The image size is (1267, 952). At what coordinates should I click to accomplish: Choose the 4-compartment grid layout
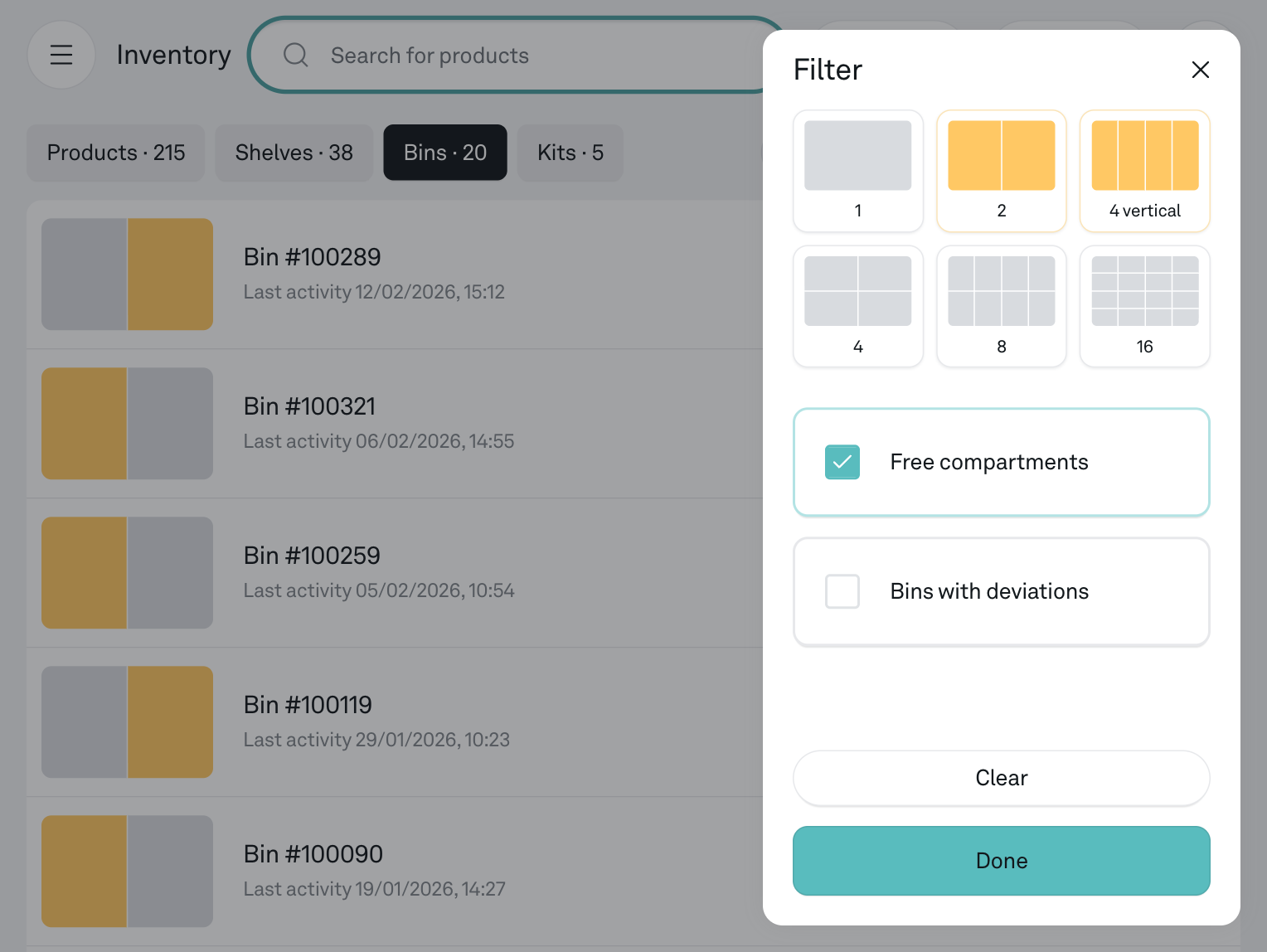pos(857,306)
